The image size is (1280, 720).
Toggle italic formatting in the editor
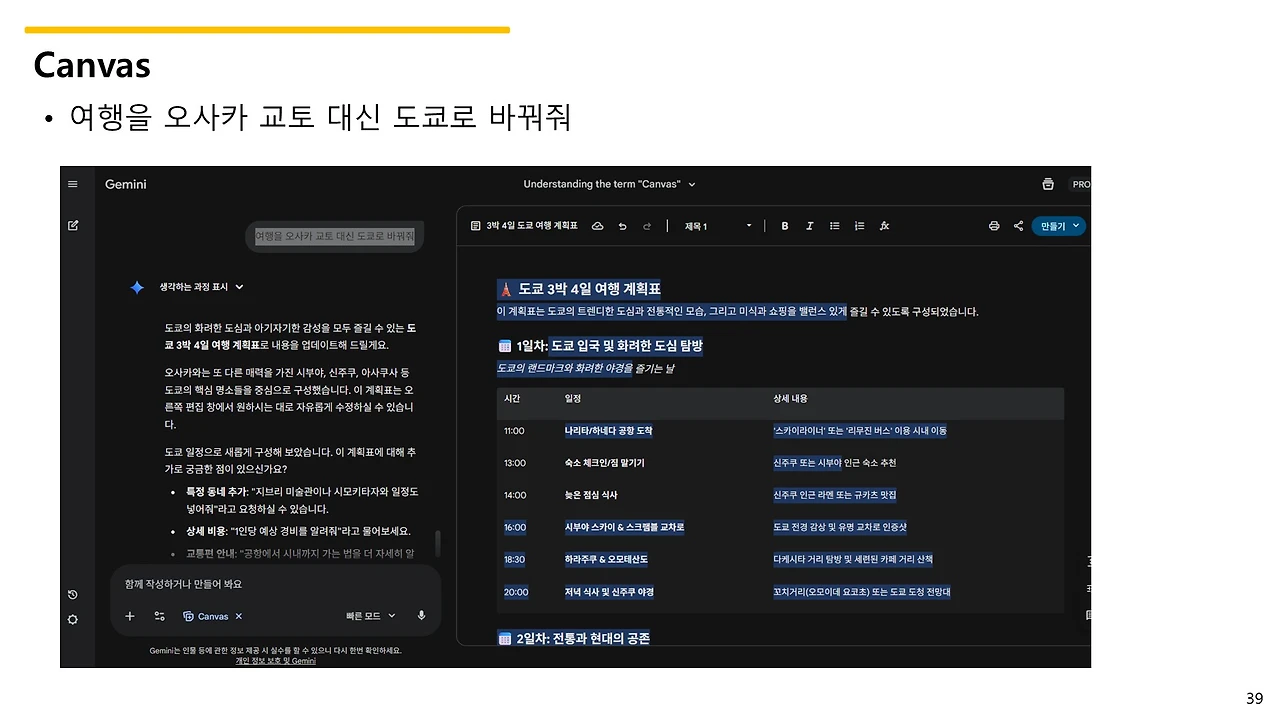(x=810, y=225)
